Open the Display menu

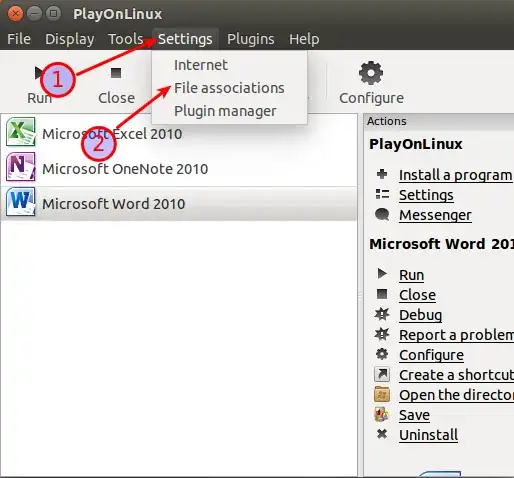[x=70, y=39]
